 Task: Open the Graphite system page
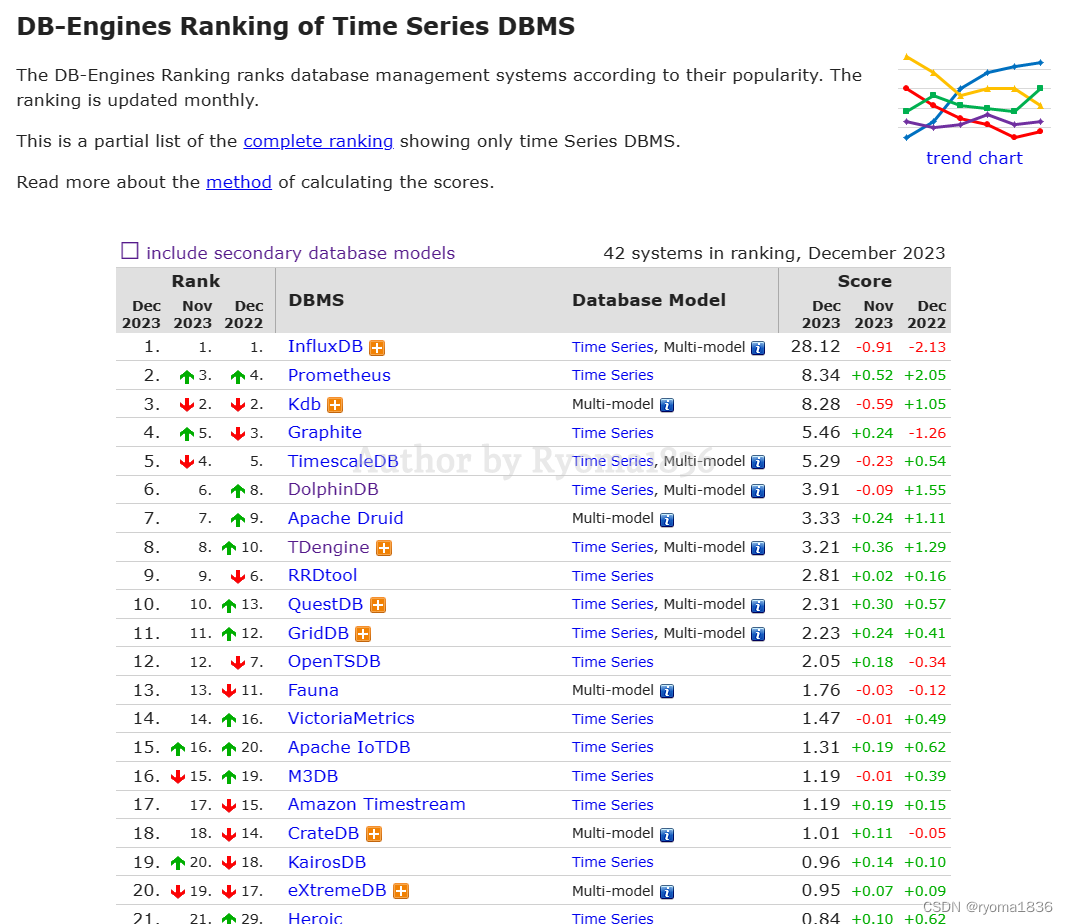pyautogui.click(x=324, y=432)
